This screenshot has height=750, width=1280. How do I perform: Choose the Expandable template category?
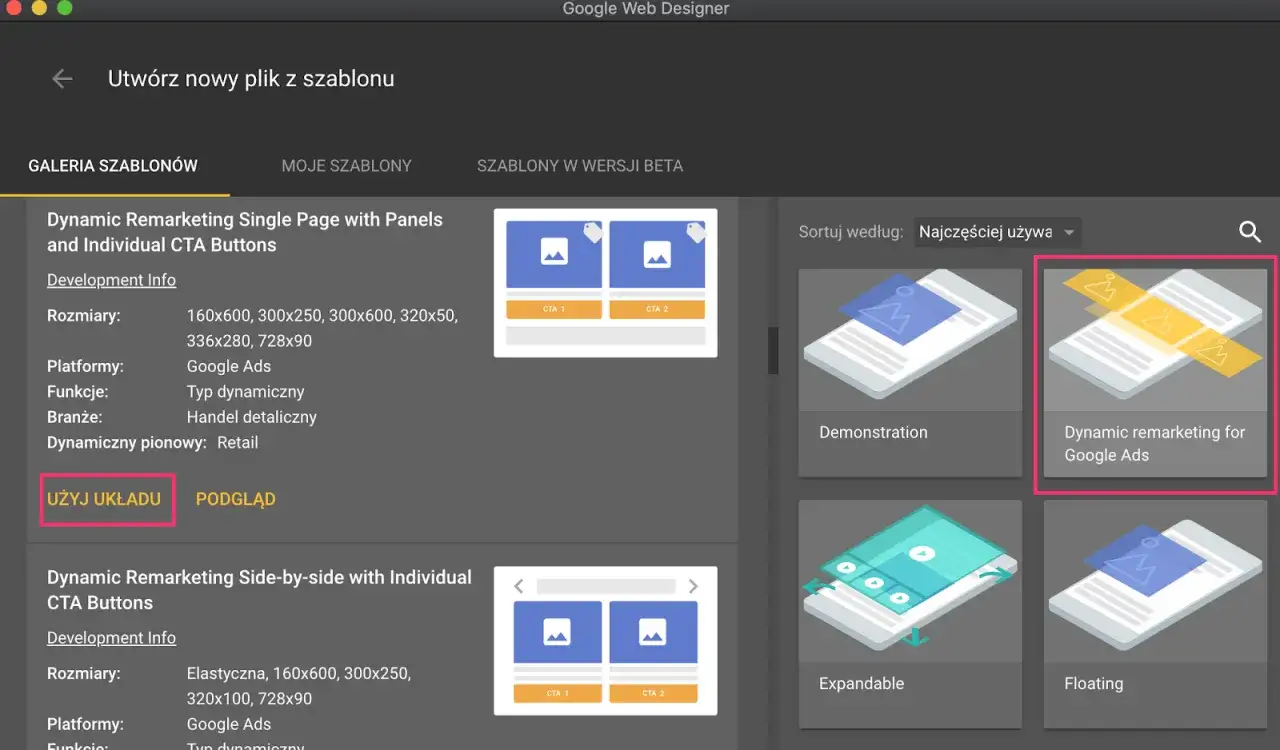908,614
